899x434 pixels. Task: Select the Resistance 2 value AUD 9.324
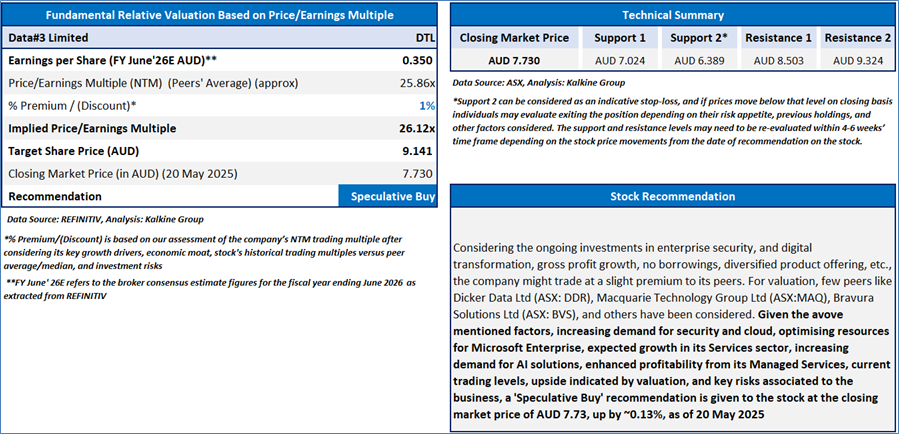tap(856, 61)
